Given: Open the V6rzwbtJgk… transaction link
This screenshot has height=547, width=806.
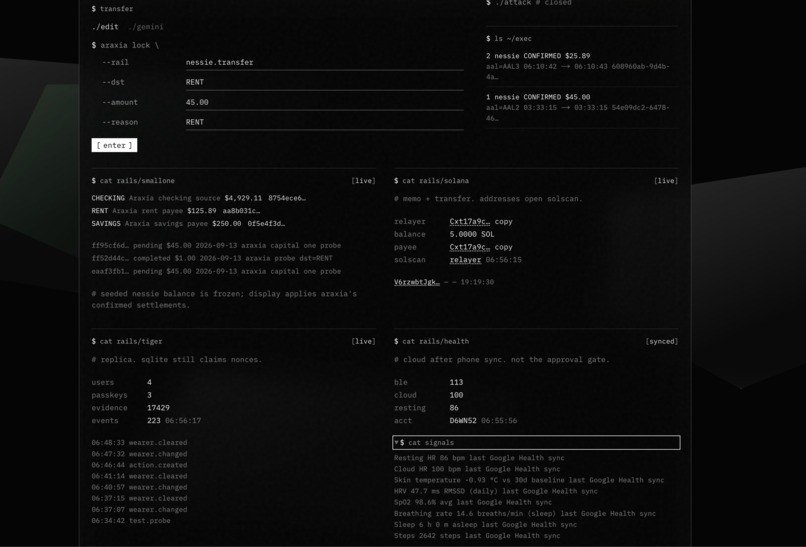Looking at the screenshot, I should point(417,282).
